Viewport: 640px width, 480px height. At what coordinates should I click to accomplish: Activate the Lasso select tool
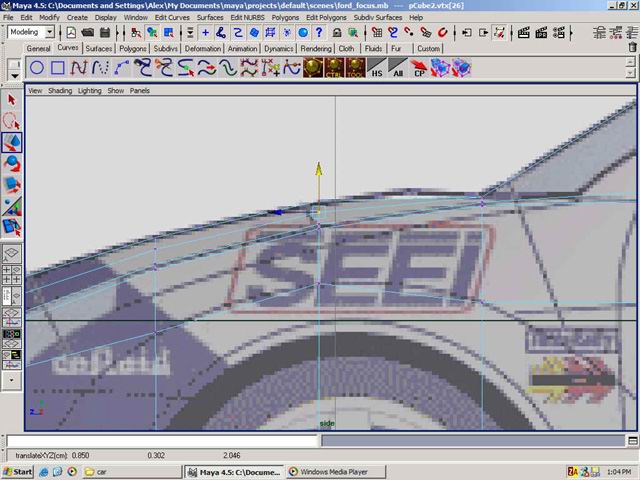click(x=12, y=121)
